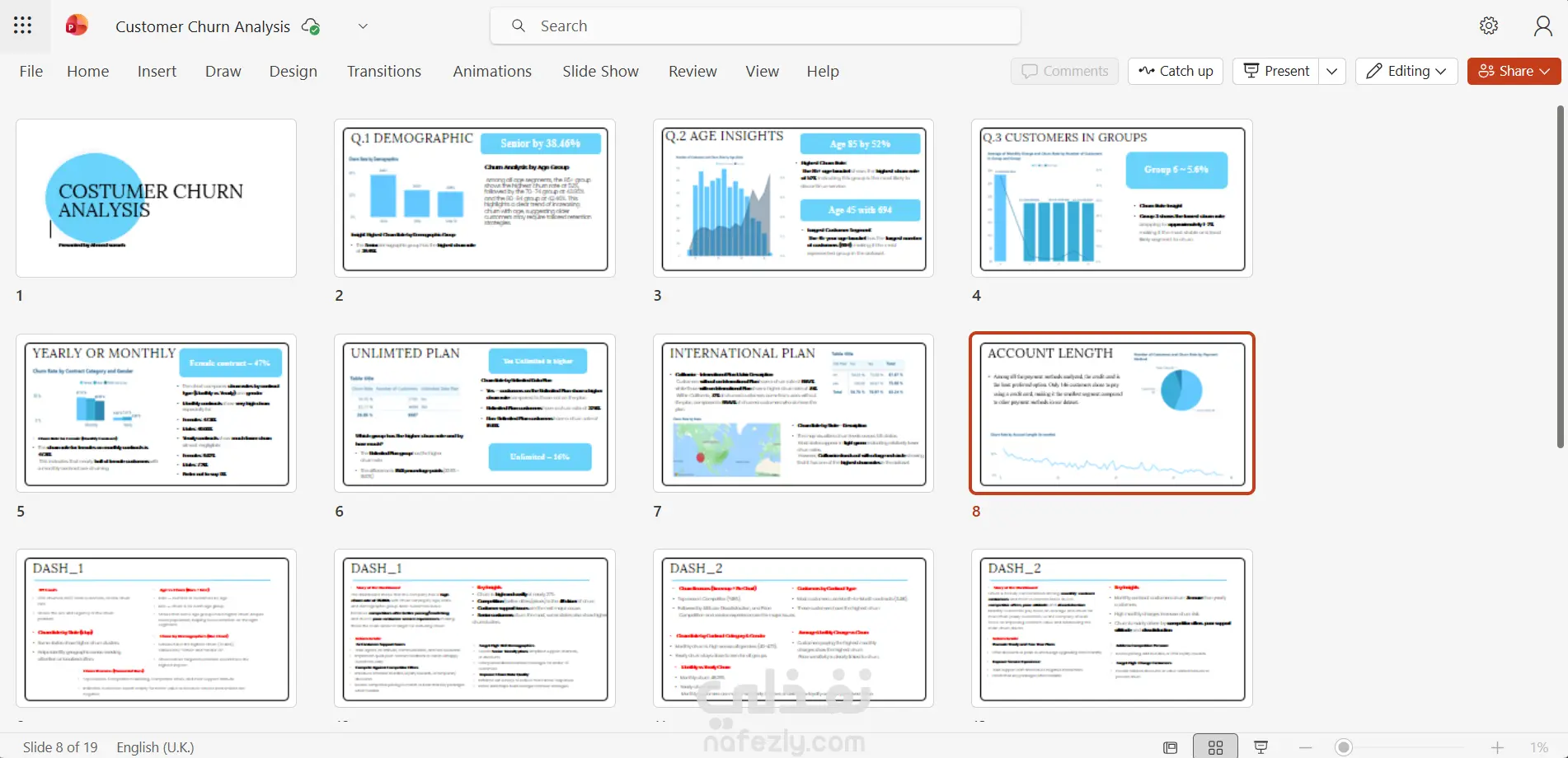This screenshot has width=1568, height=758.
Task: Open the settings gear icon
Action: coord(1489,26)
